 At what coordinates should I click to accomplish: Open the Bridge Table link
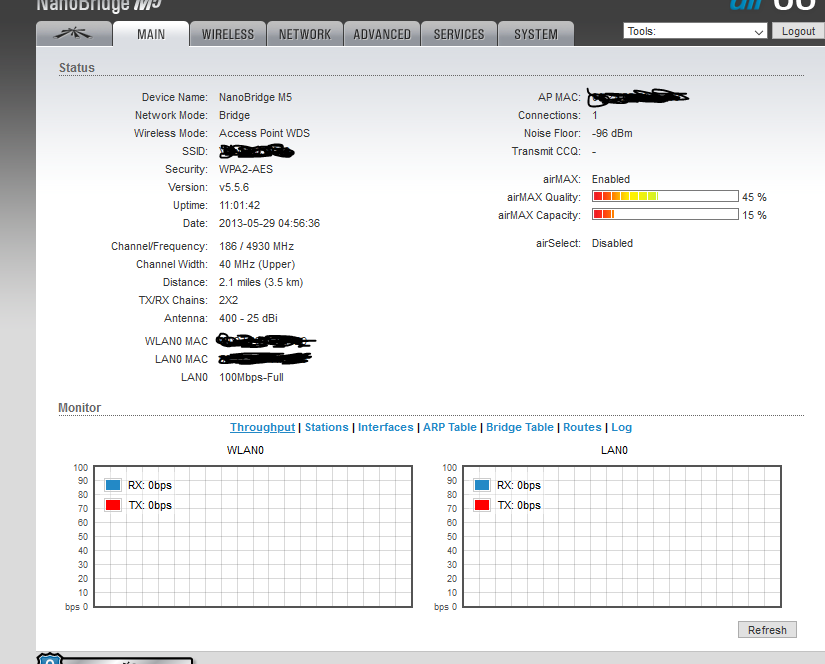pos(519,427)
